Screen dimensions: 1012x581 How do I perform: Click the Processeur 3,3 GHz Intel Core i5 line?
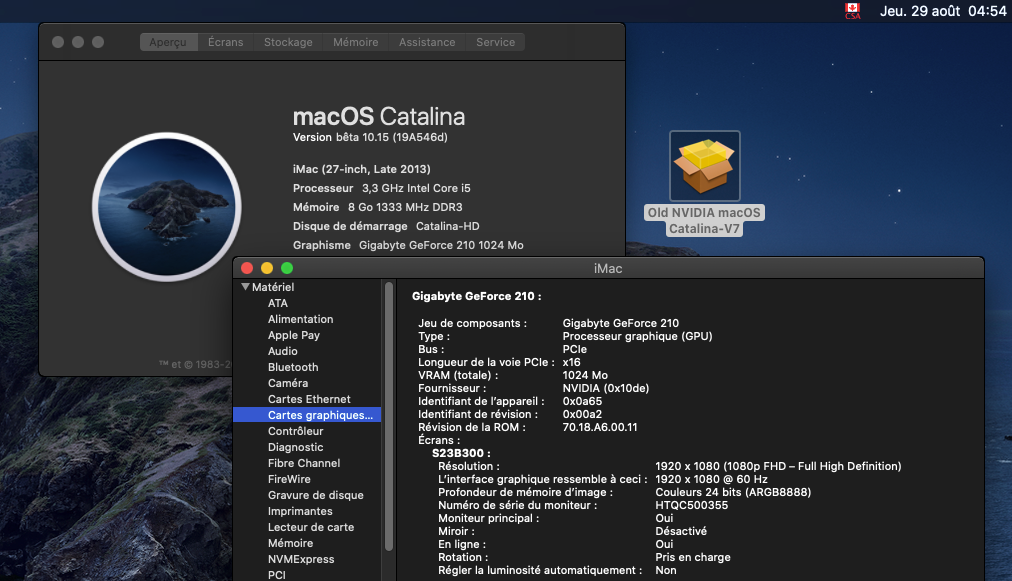point(381,188)
